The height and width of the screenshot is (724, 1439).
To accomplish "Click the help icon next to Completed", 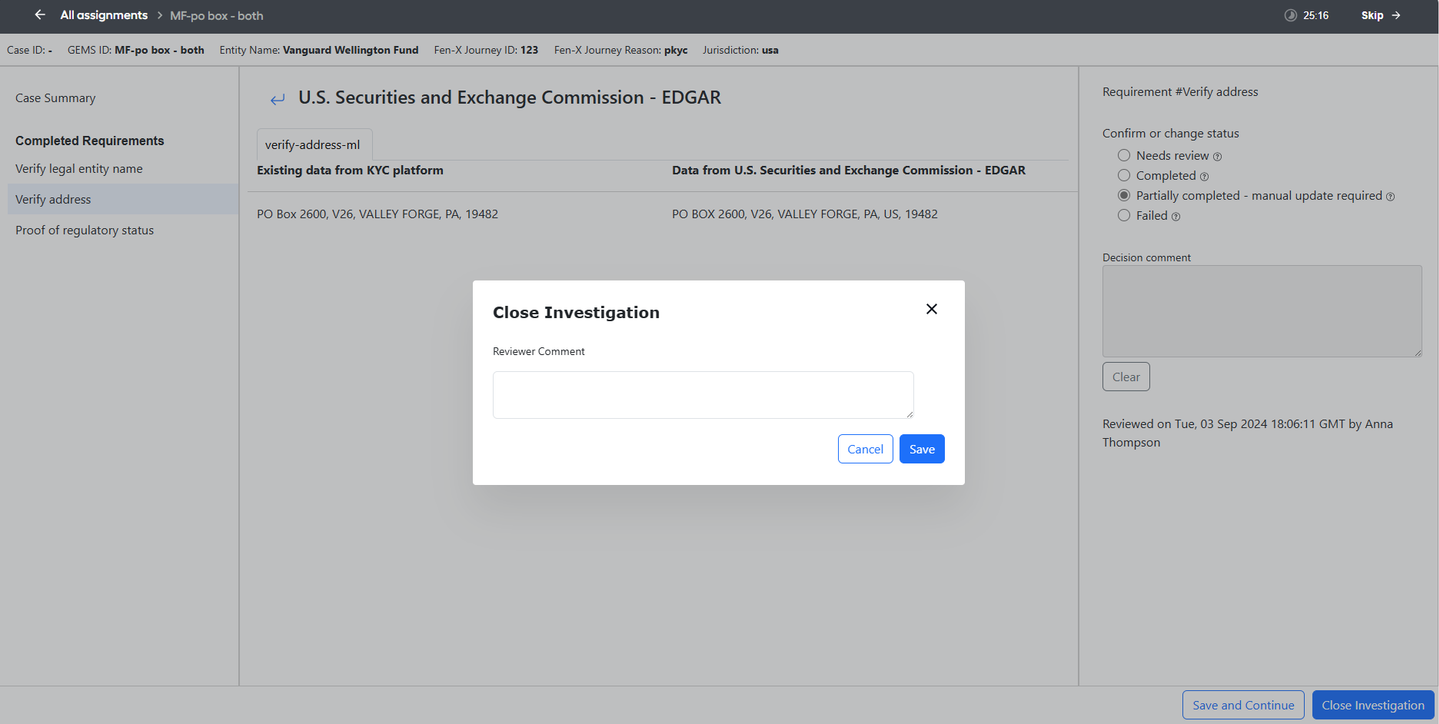I will 1204,177.
